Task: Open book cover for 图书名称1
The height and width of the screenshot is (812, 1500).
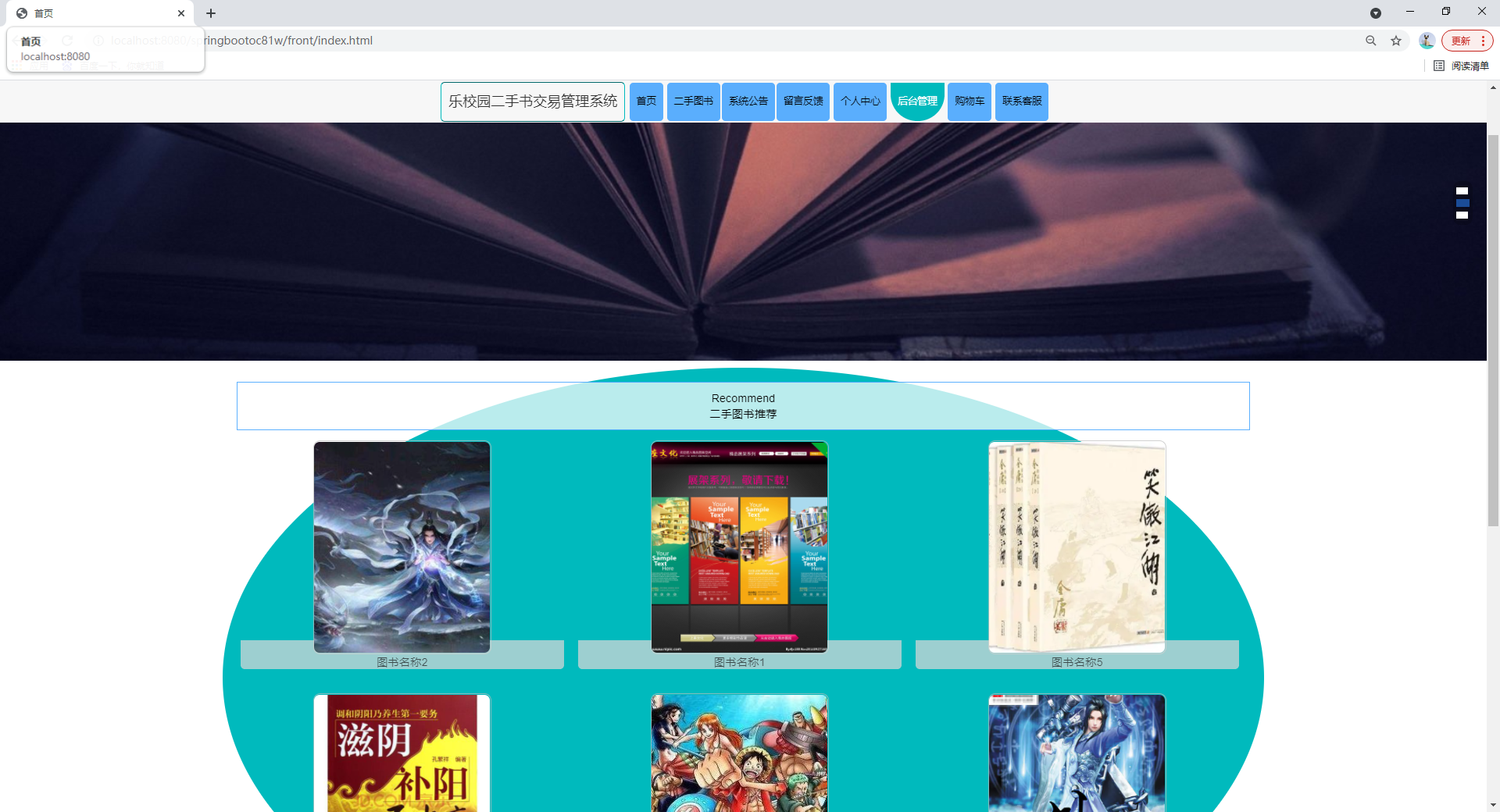Action: point(740,547)
